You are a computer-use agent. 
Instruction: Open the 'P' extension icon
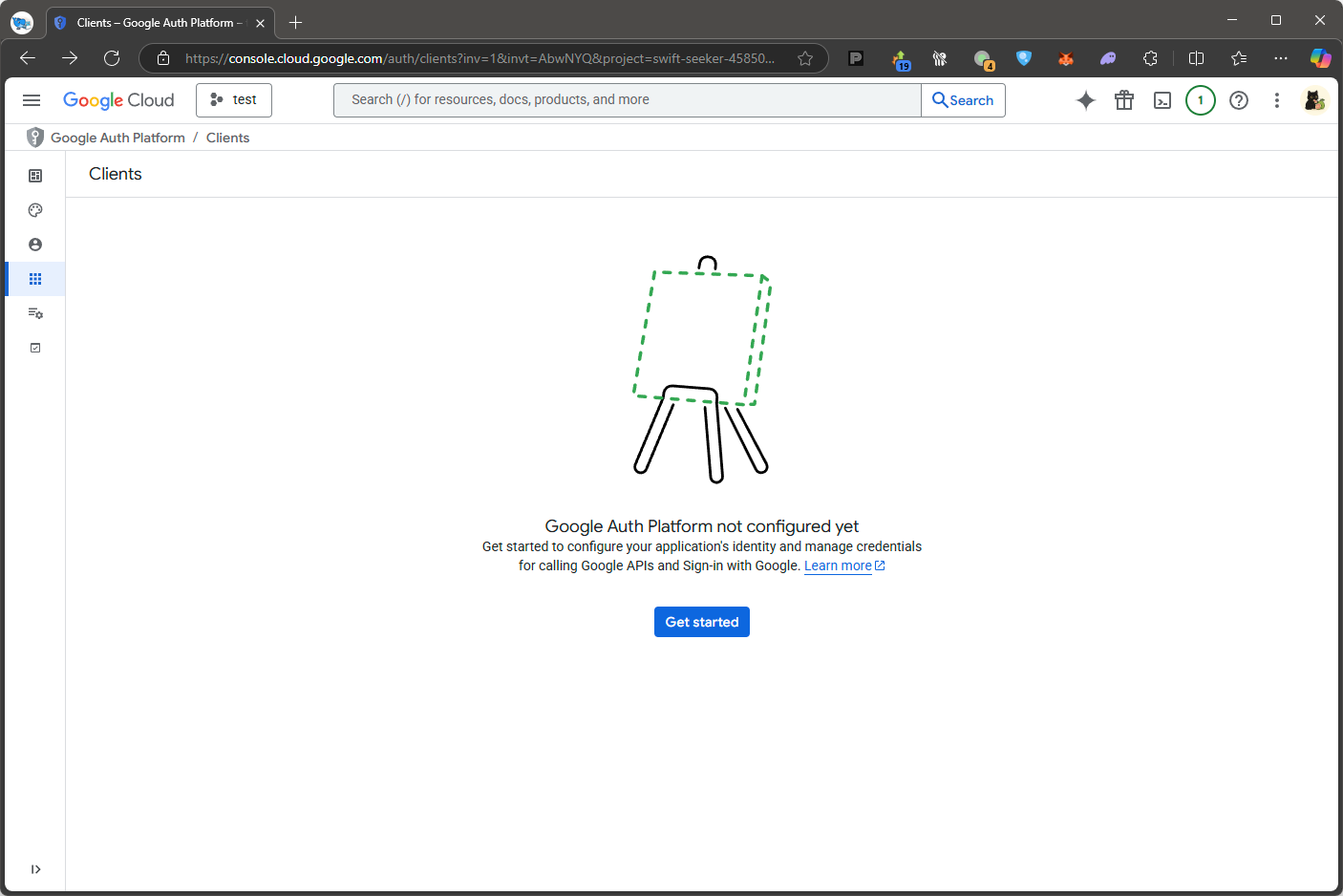pos(856,58)
